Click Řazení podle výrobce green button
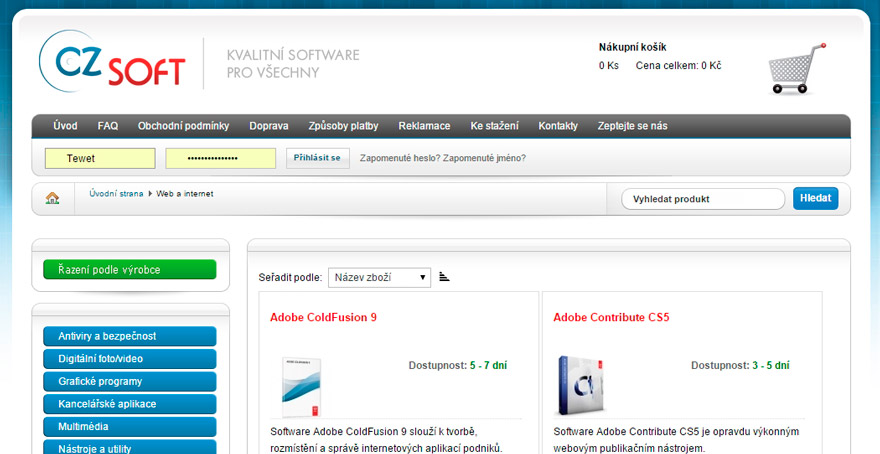The width and height of the screenshot is (880, 454). tap(130, 269)
